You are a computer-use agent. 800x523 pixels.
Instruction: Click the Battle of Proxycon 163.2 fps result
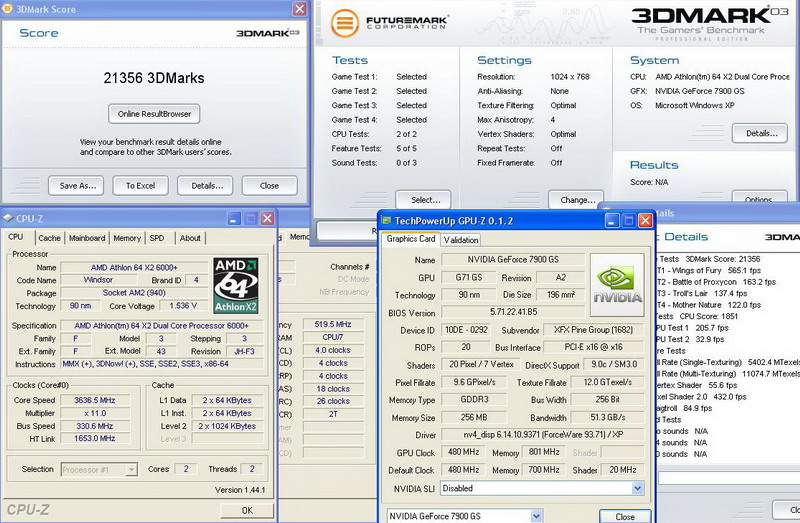coord(716,282)
